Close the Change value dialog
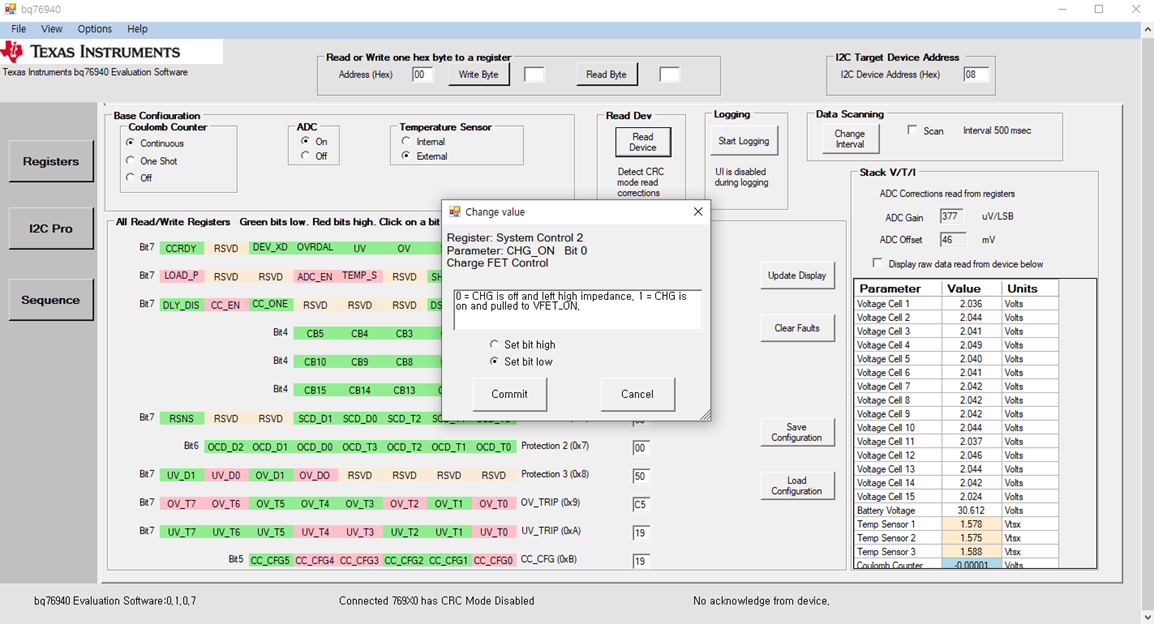 coord(698,211)
